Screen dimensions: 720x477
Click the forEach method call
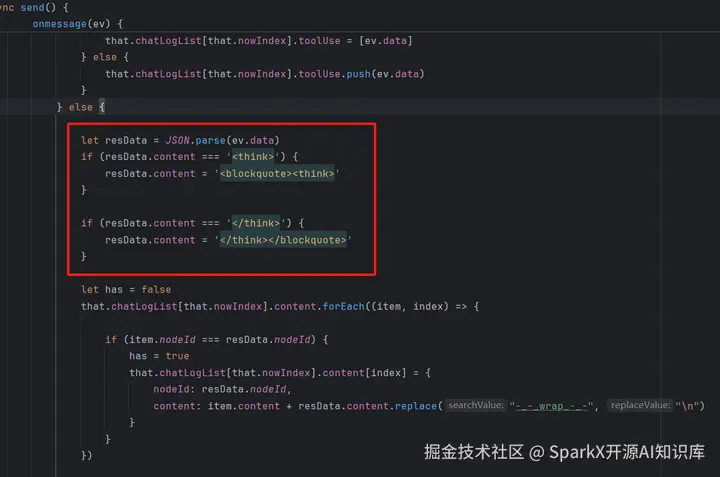coord(343,306)
